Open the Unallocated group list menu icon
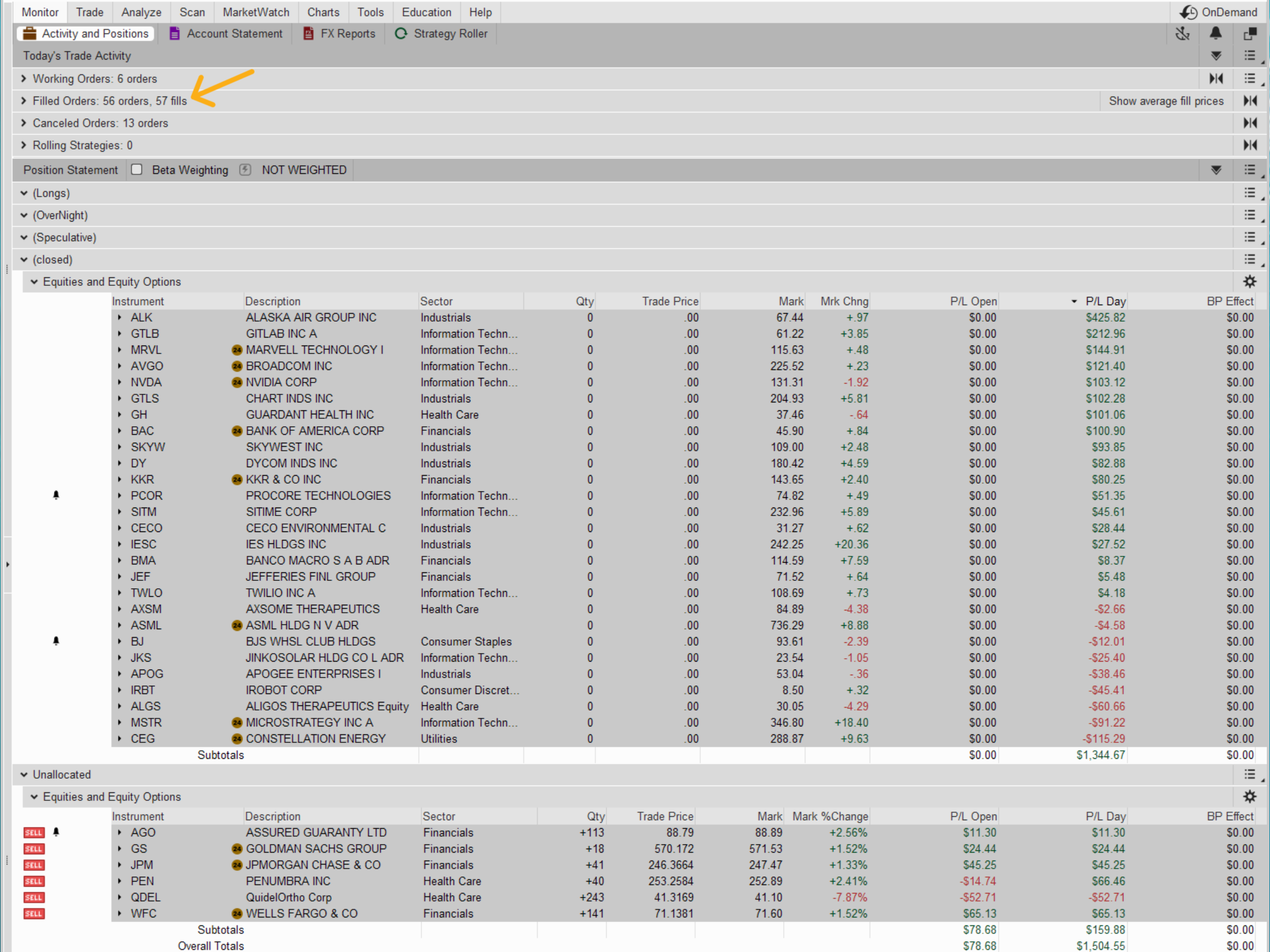The height and width of the screenshot is (952, 1270). [x=1250, y=774]
